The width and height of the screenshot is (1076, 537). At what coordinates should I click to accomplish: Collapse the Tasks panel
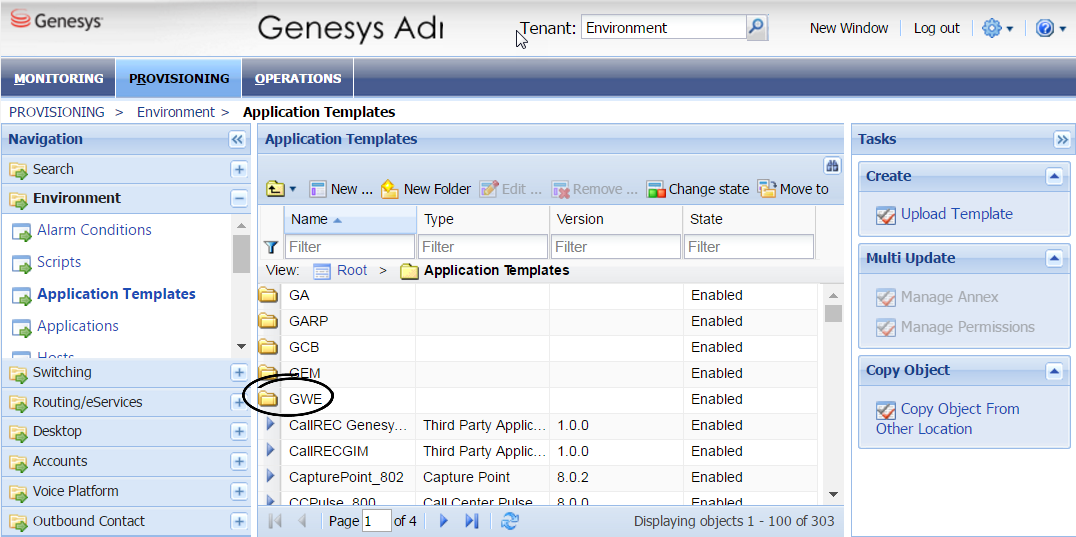pos(1062,140)
